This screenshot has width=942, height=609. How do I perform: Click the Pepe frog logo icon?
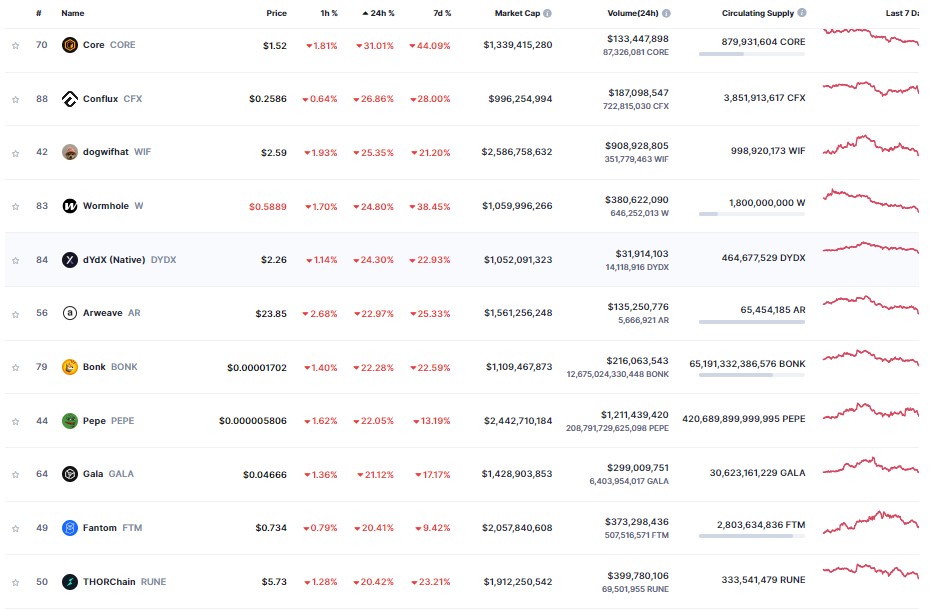pyautogui.click(x=70, y=421)
